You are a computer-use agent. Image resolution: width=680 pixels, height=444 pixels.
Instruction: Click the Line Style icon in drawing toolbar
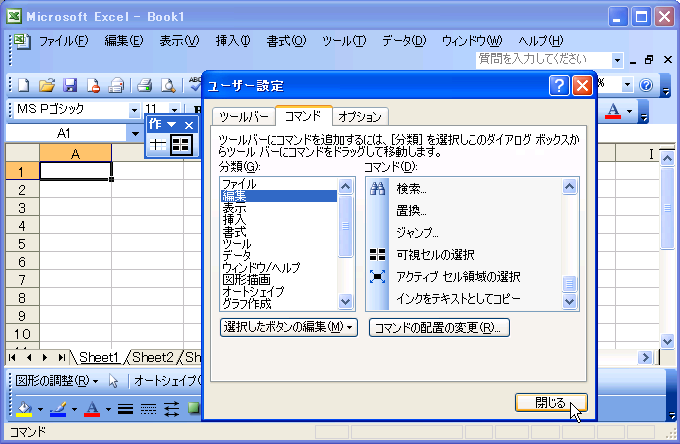click(x=125, y=408)
